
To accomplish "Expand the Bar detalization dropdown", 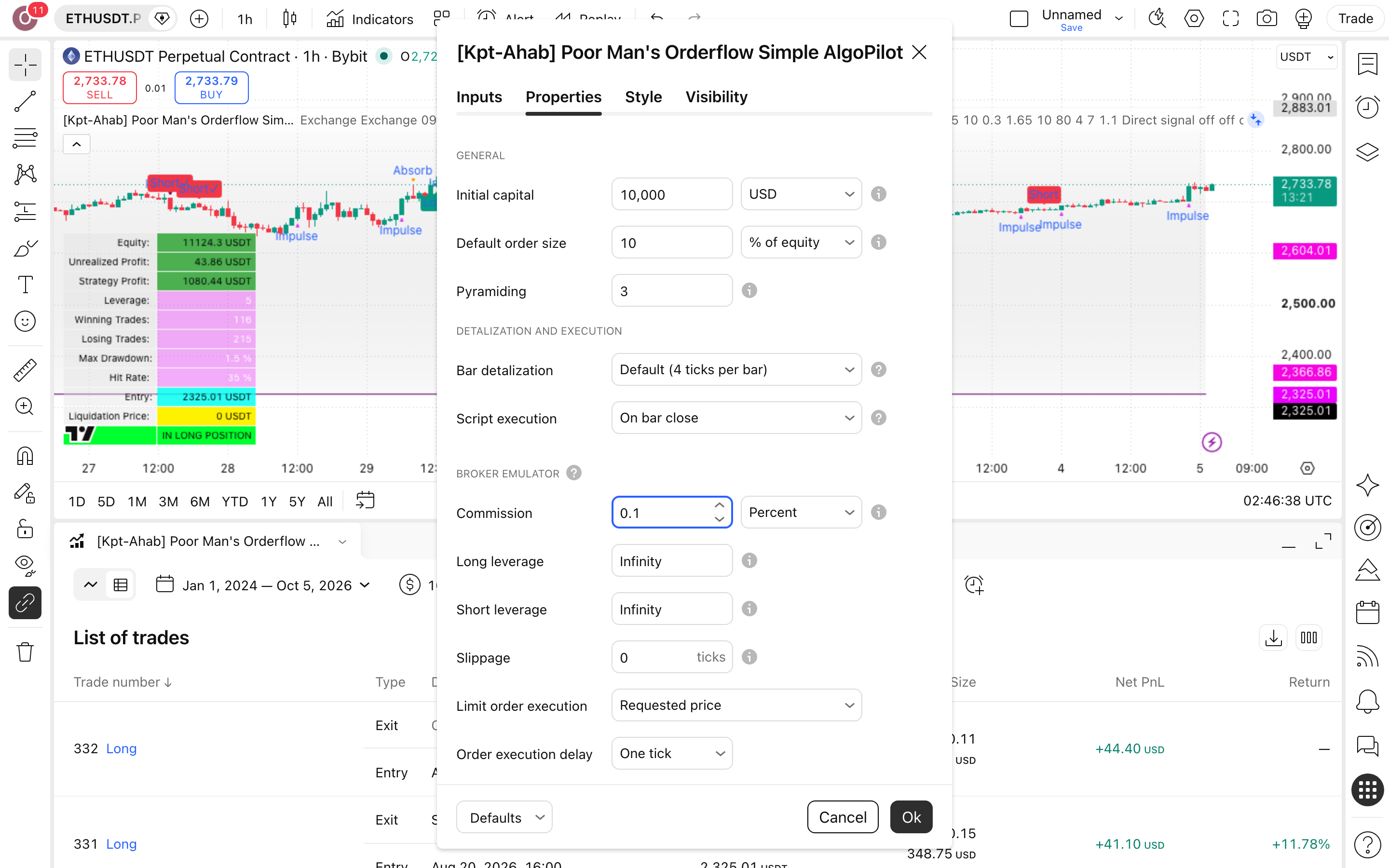I will coord(736,370).
